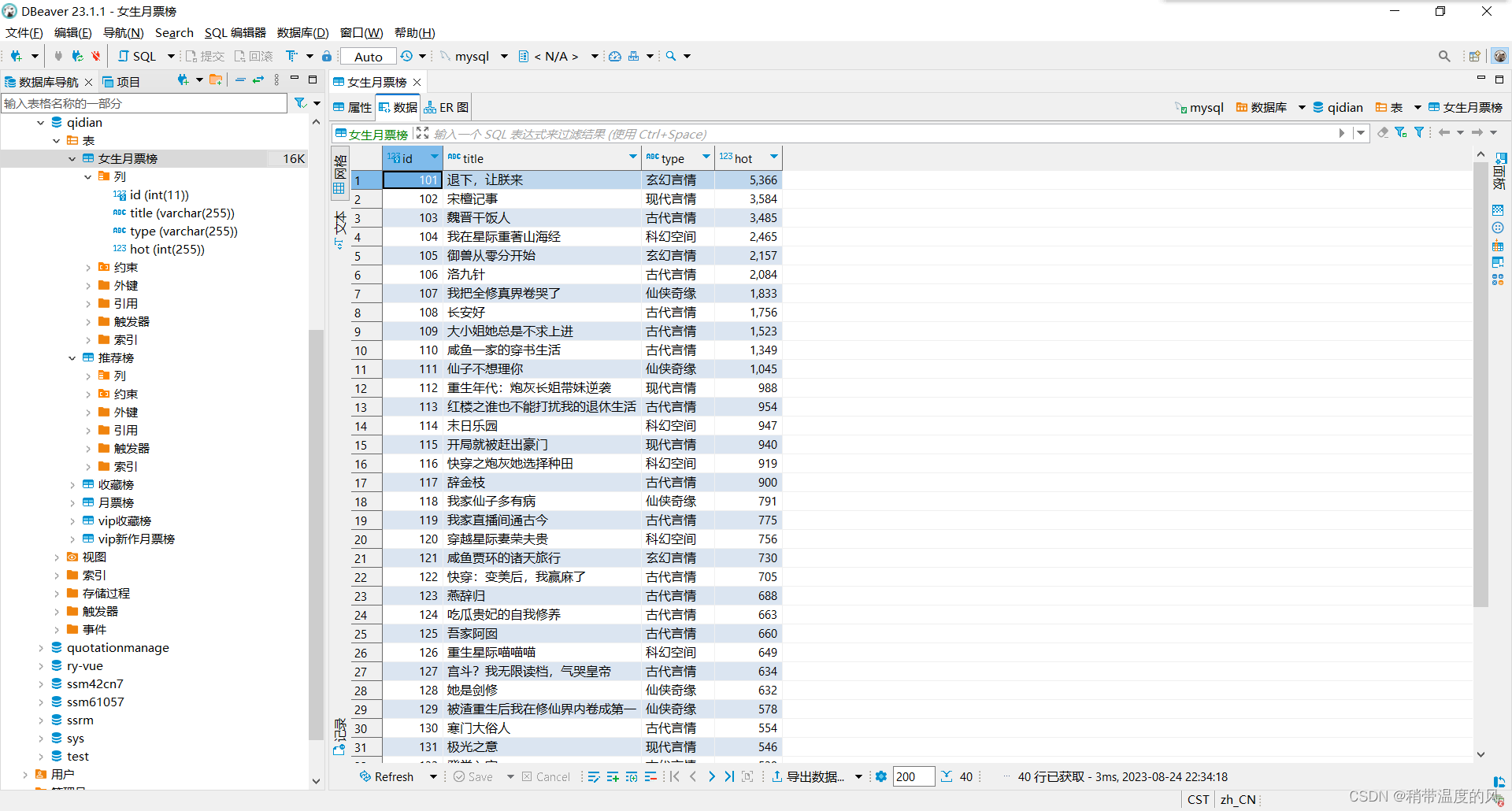
Task: Switch to the ER 图 tab
Action: [x=447, y=107]
